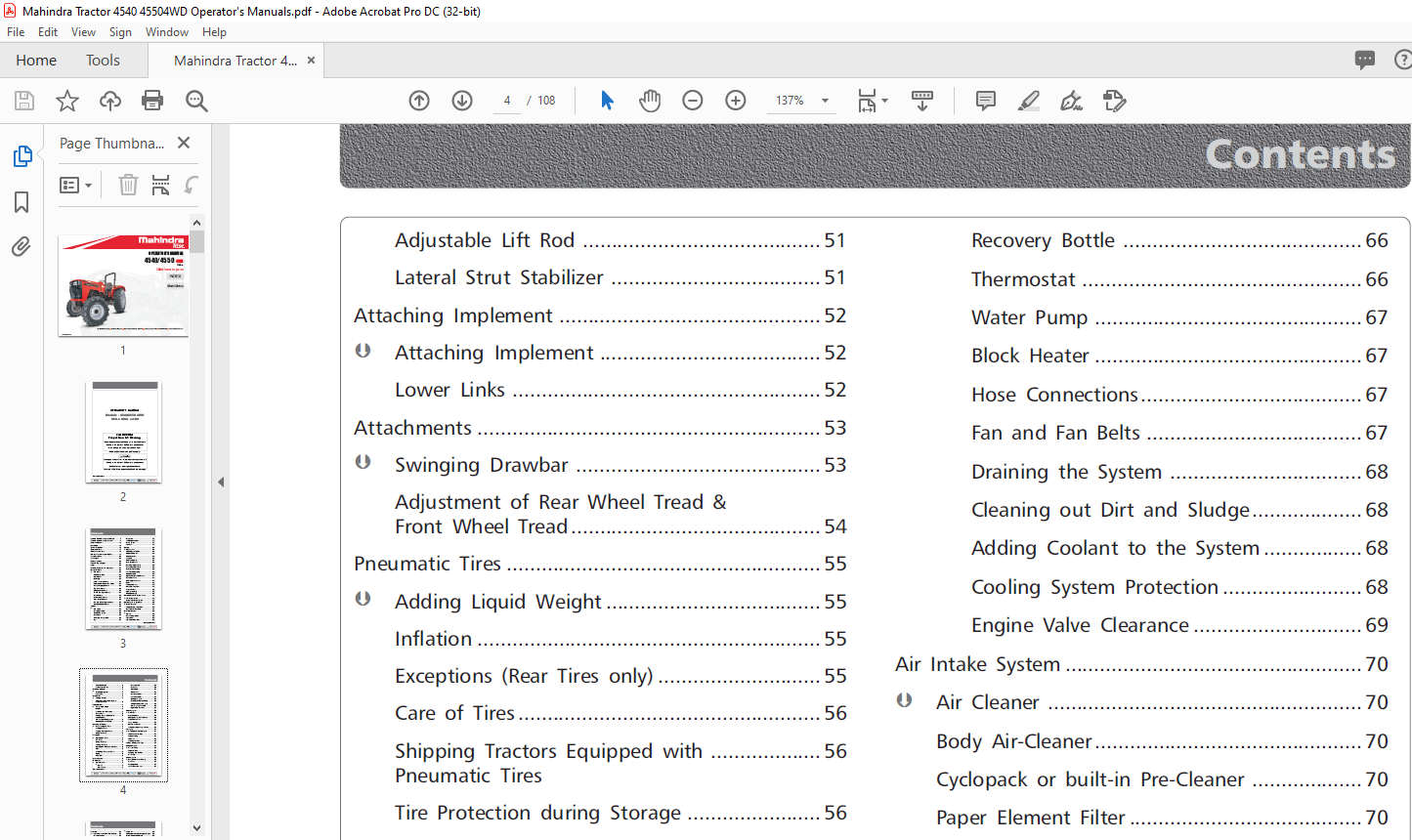Screen dimensions: 1412x840
Task: Click the Inflation contents entry
Action: coord(620,639)
